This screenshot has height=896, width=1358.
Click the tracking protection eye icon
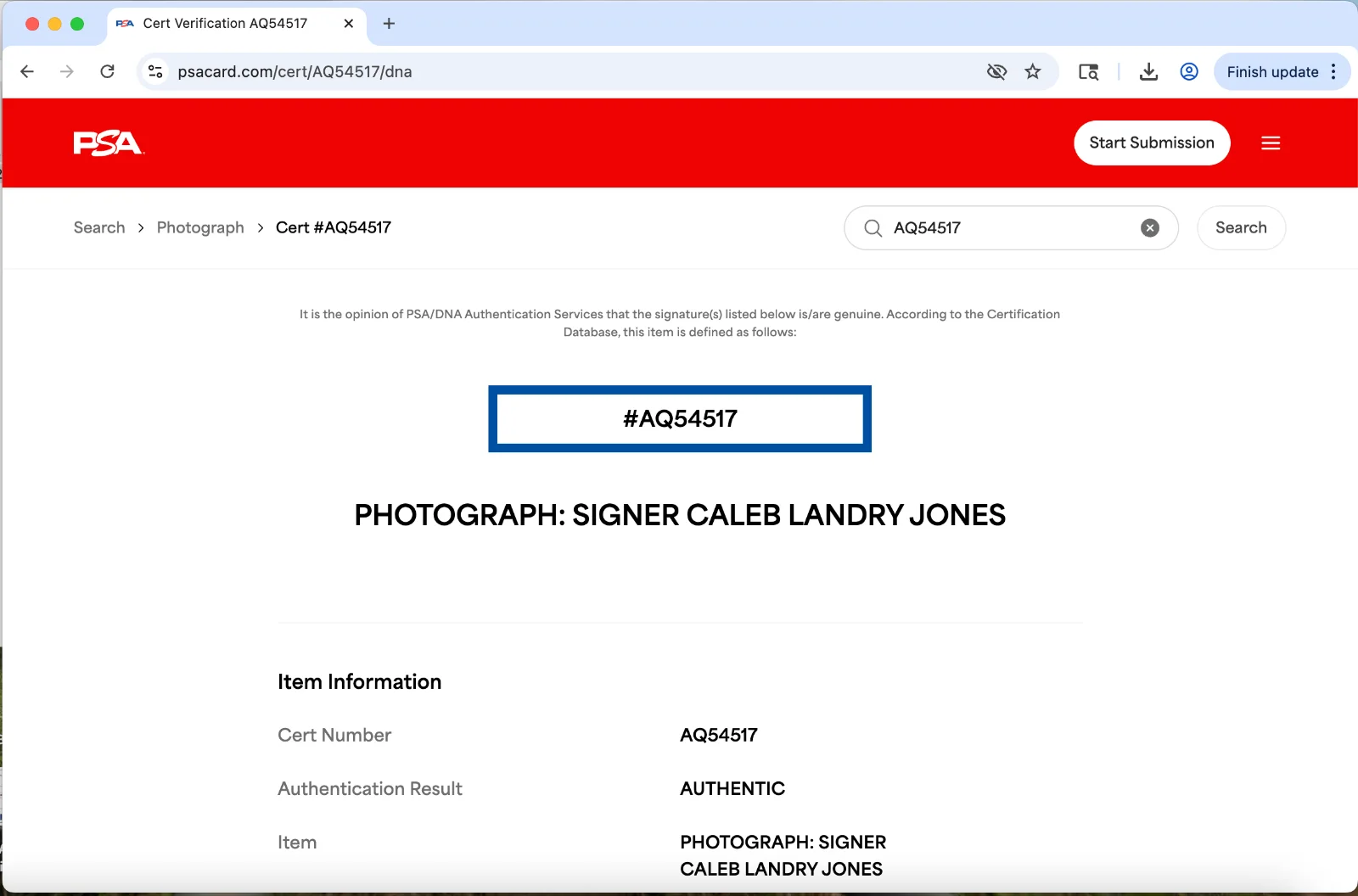click(997, 72)
